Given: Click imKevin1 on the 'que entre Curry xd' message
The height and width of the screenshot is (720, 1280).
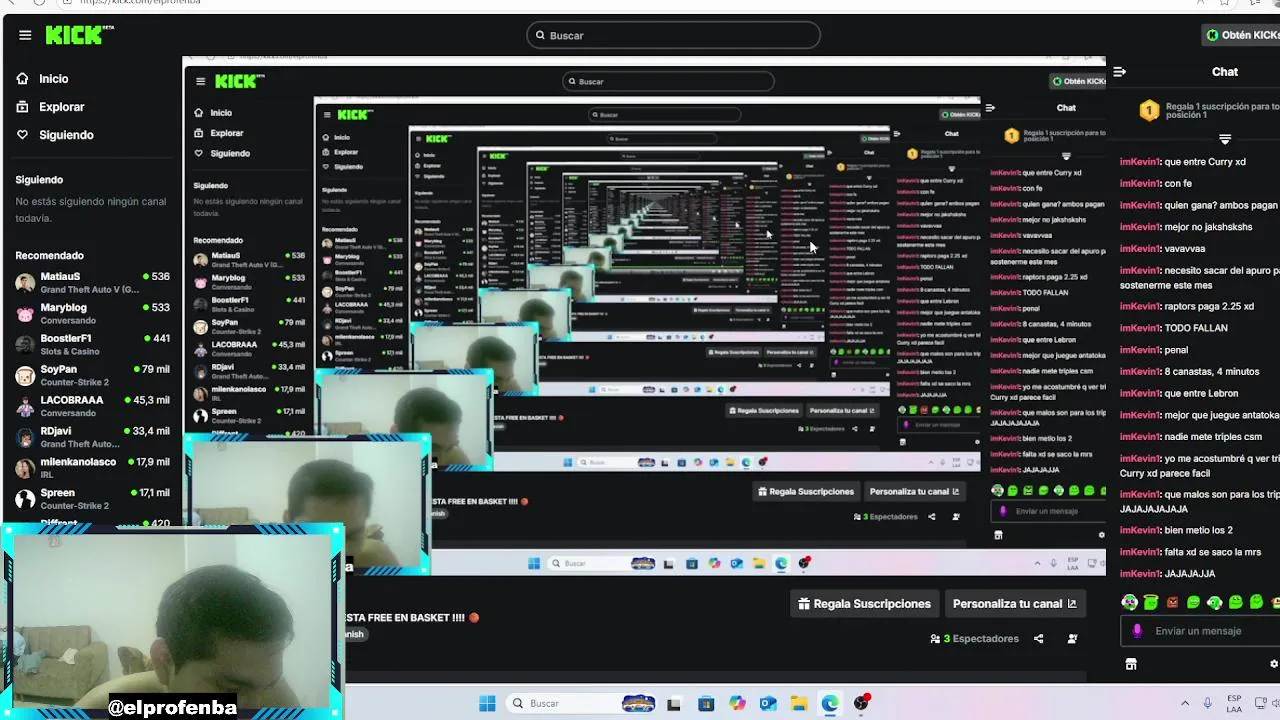Looking at the screenshot, I should pyautogui.click(x=1140, y=162).
